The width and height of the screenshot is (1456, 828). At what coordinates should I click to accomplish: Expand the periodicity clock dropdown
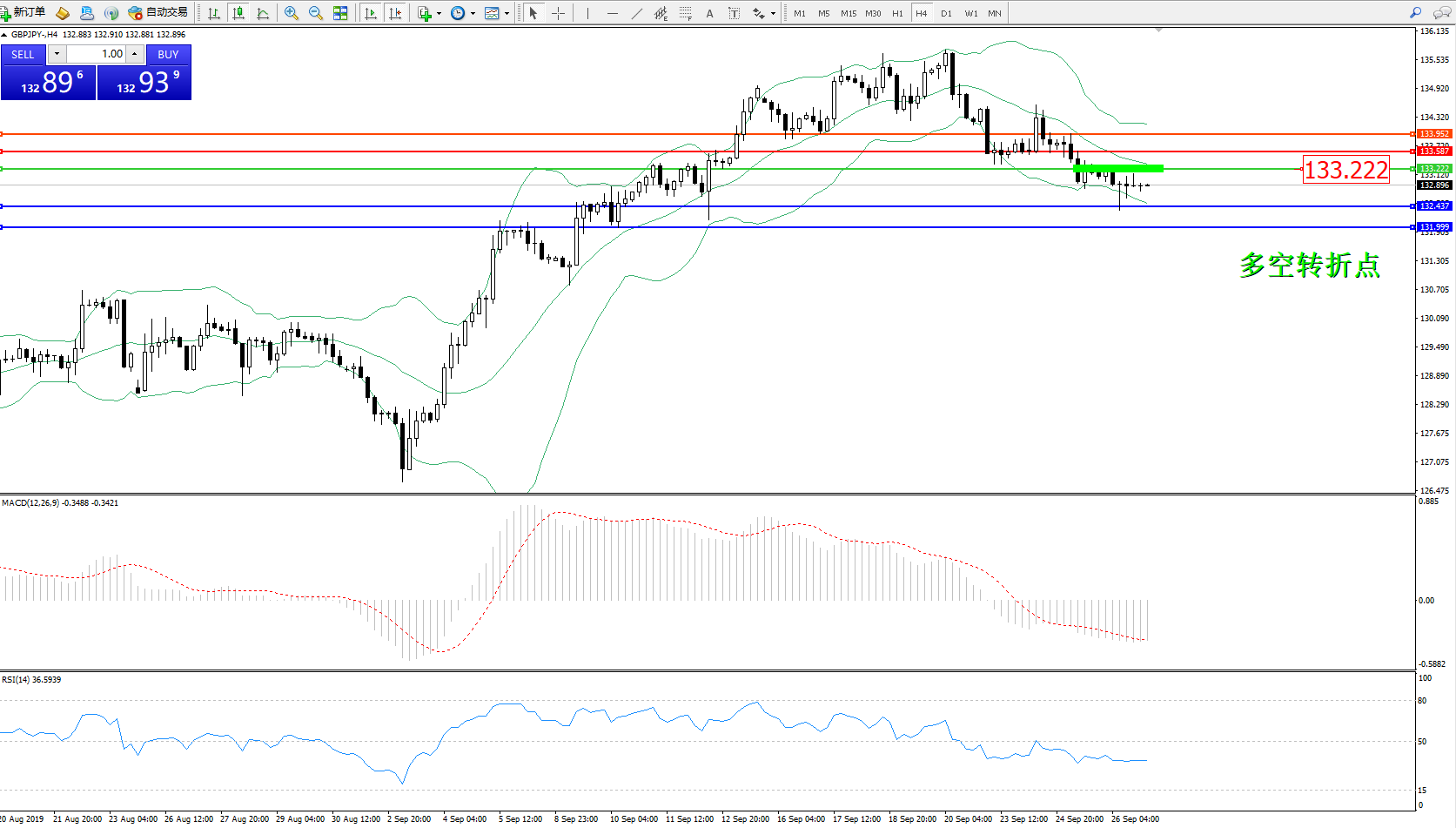point(473,14)
